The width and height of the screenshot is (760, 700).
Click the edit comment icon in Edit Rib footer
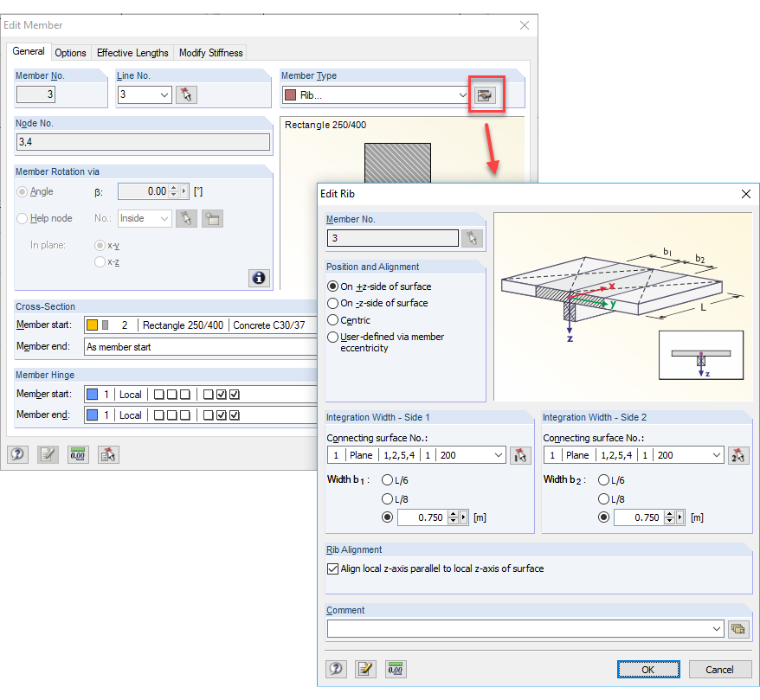pos(366,669)
